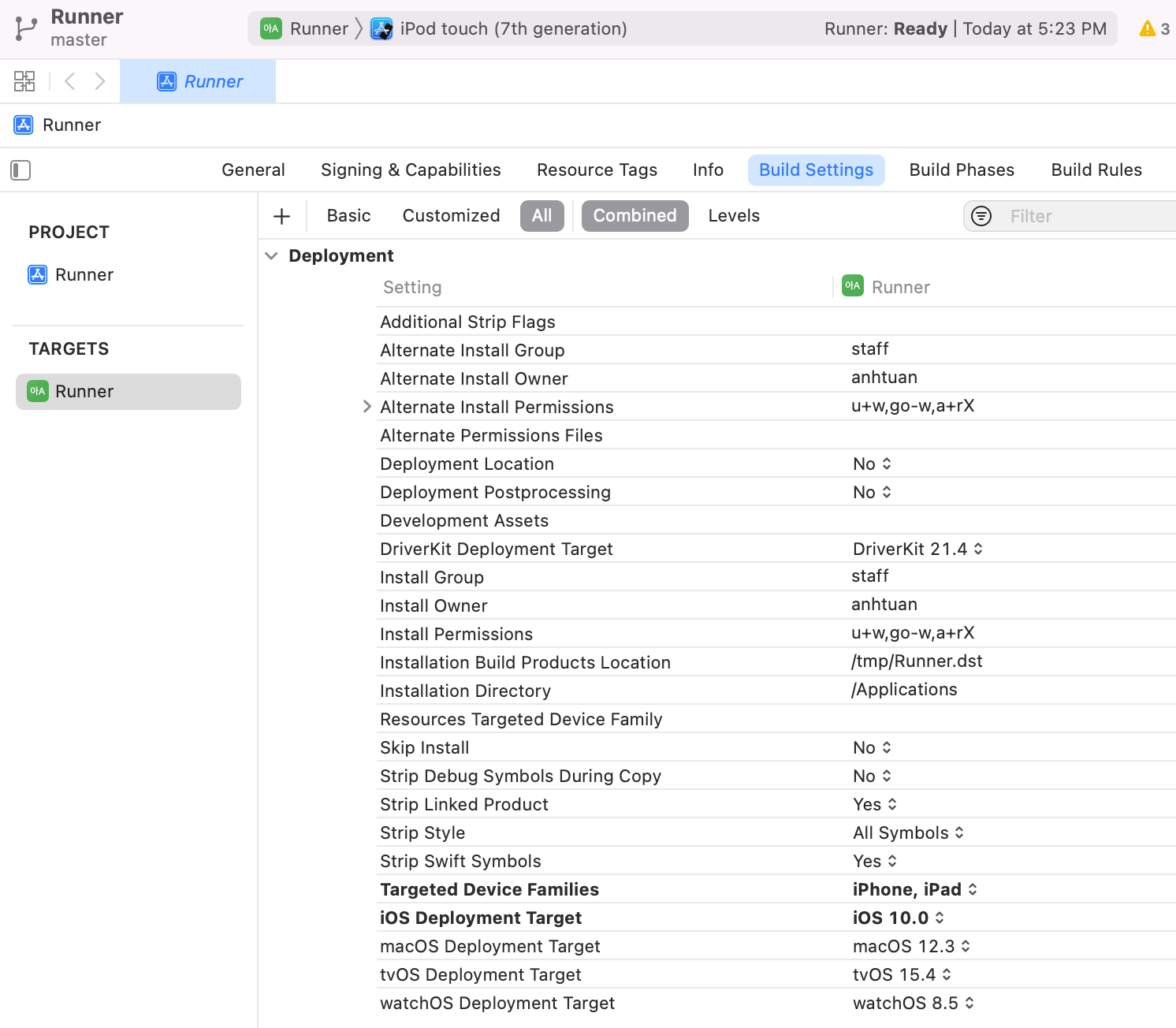This screenshot has height=1028, width=1176.
Task: Open the Build Phases tab
Action: [x=962, y=170]
